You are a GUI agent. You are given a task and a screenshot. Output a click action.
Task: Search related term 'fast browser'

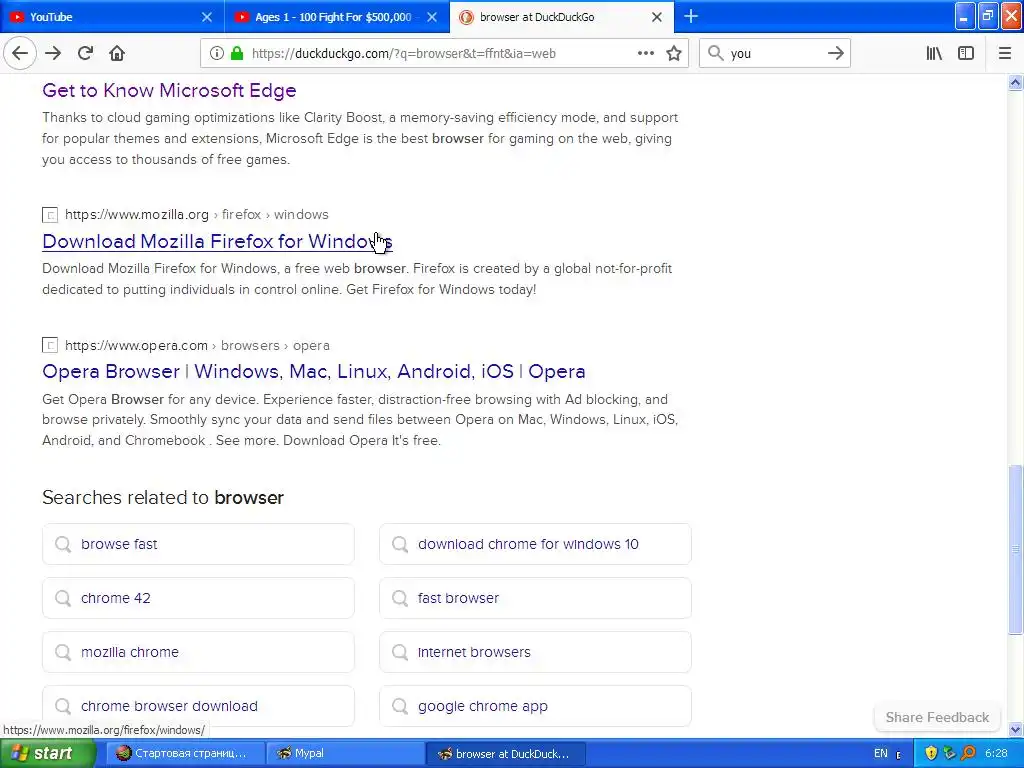click(535, 598)
